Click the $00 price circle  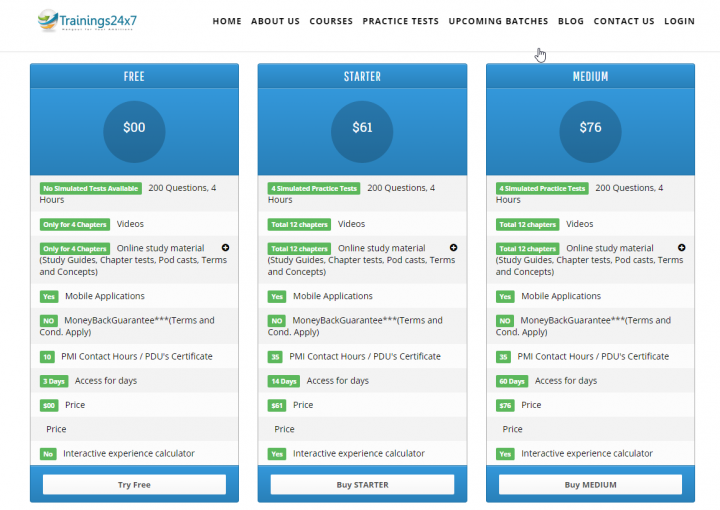click(x=134, y=131)
